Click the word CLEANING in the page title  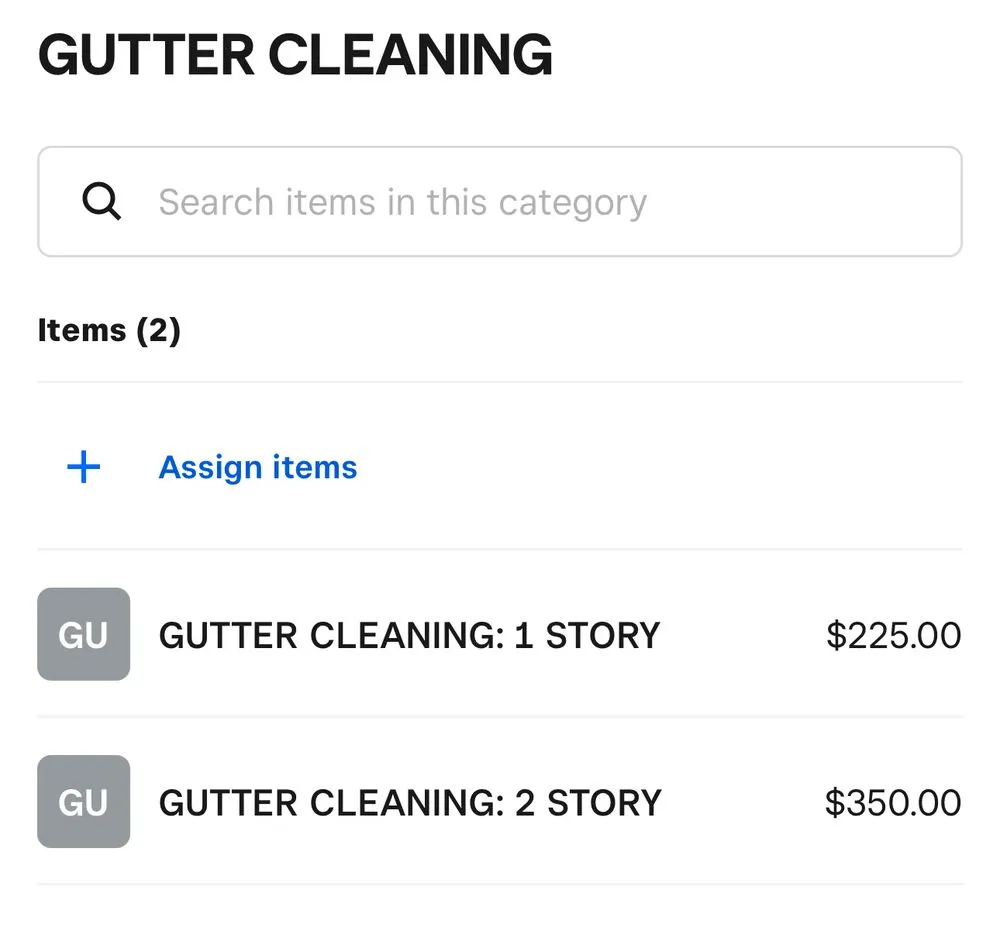pos(410,54)
